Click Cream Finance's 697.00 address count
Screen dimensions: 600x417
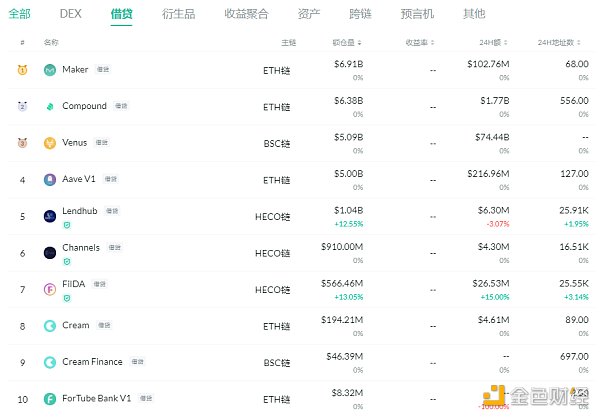(x=574, y=357)
